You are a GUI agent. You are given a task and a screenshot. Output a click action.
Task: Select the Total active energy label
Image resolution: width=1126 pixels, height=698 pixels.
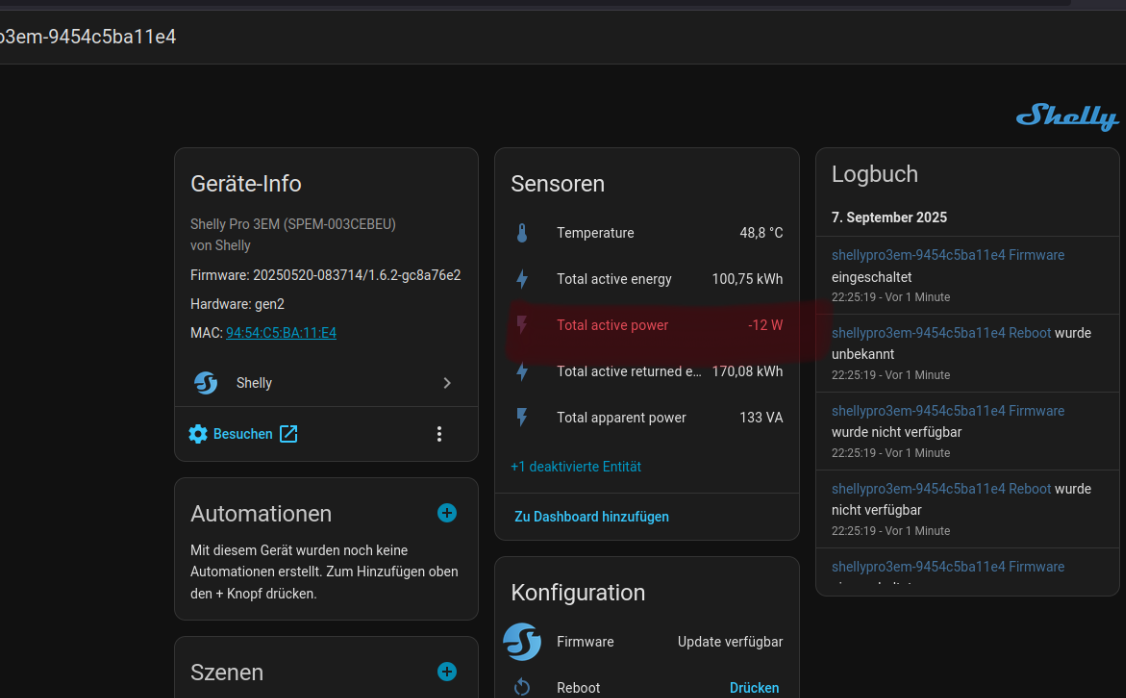click(x=614, y=279)
